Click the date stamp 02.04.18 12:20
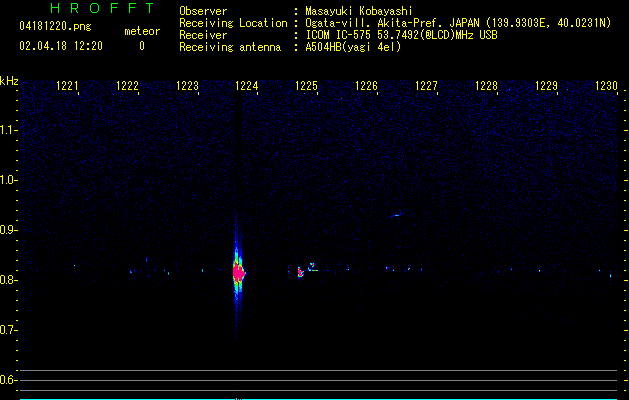The width and height of the screenshot is (629, 400). coord(61,46)
